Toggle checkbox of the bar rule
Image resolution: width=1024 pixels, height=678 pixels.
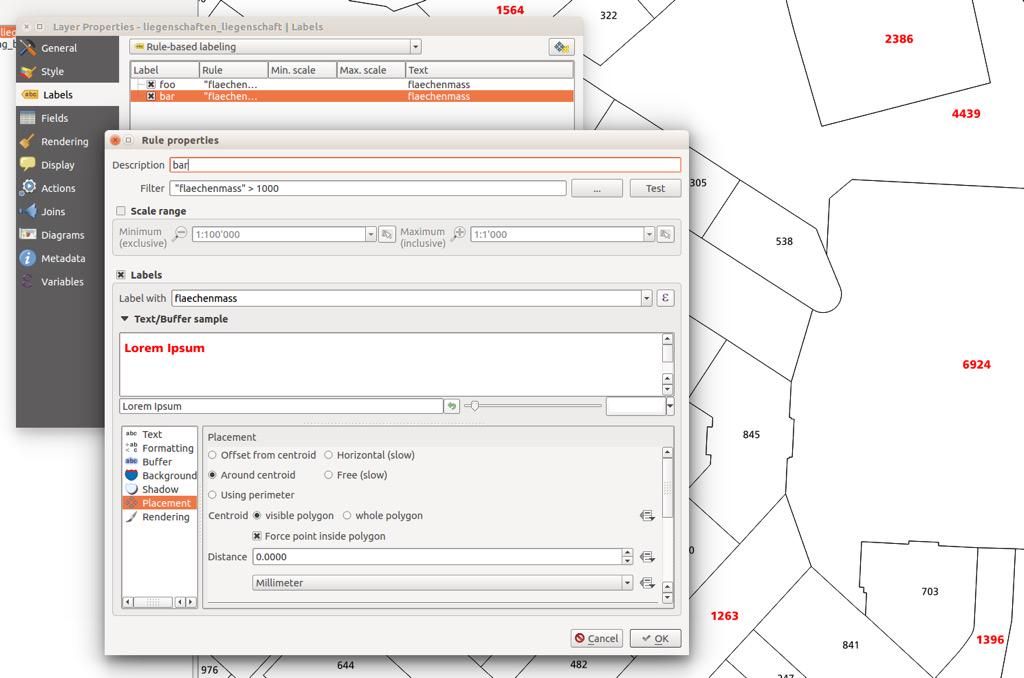(x=151, y=96)
